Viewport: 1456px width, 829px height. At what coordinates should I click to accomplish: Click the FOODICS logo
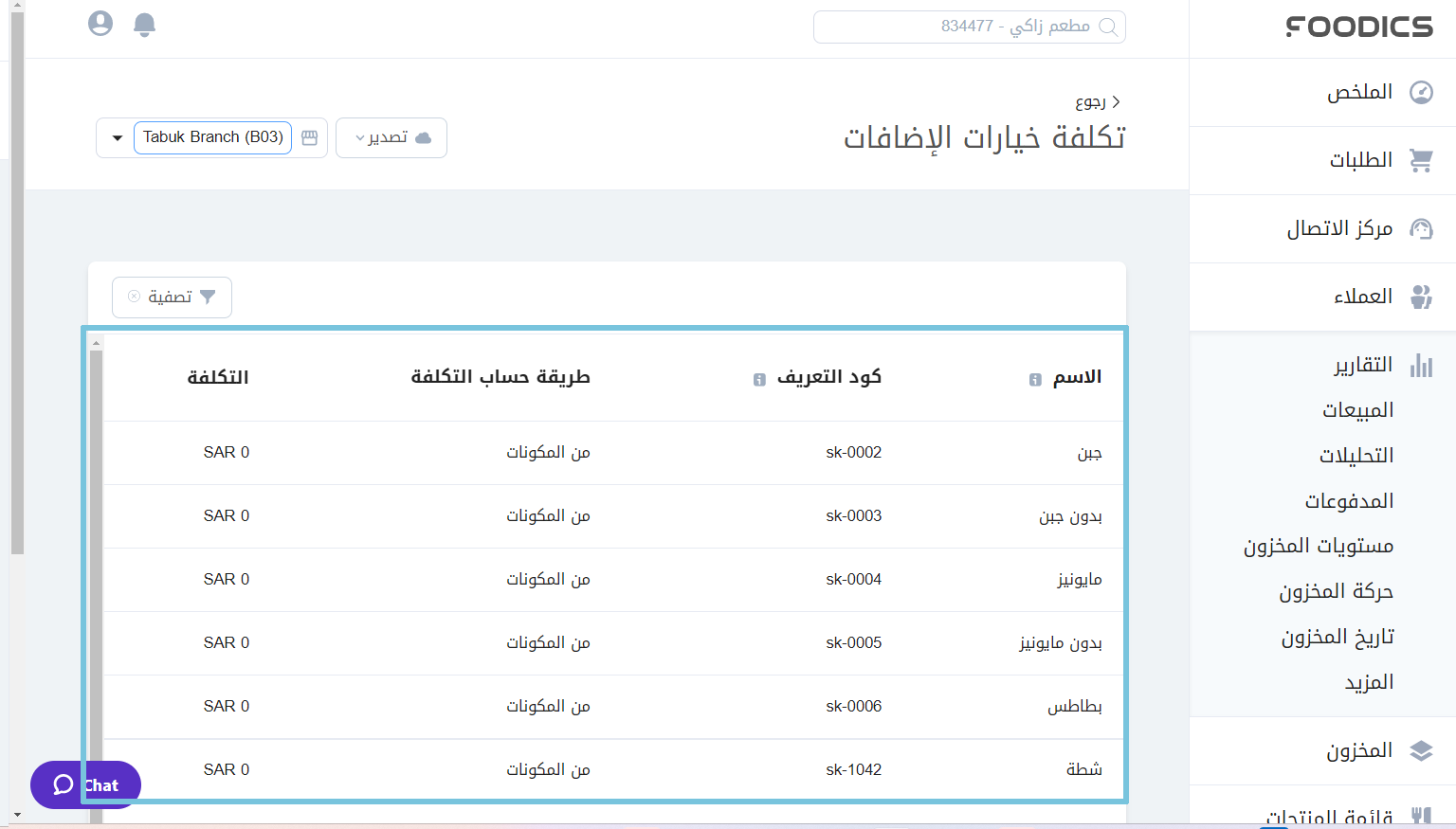pos(1359,27)
